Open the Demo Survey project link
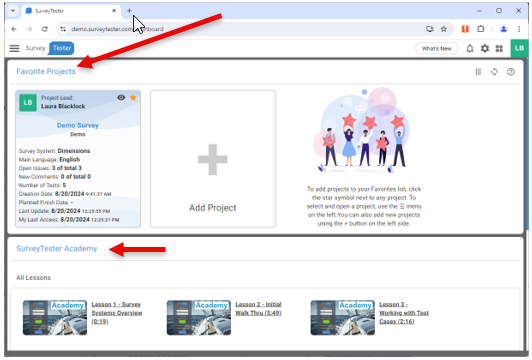 click(x=78, y=125)
